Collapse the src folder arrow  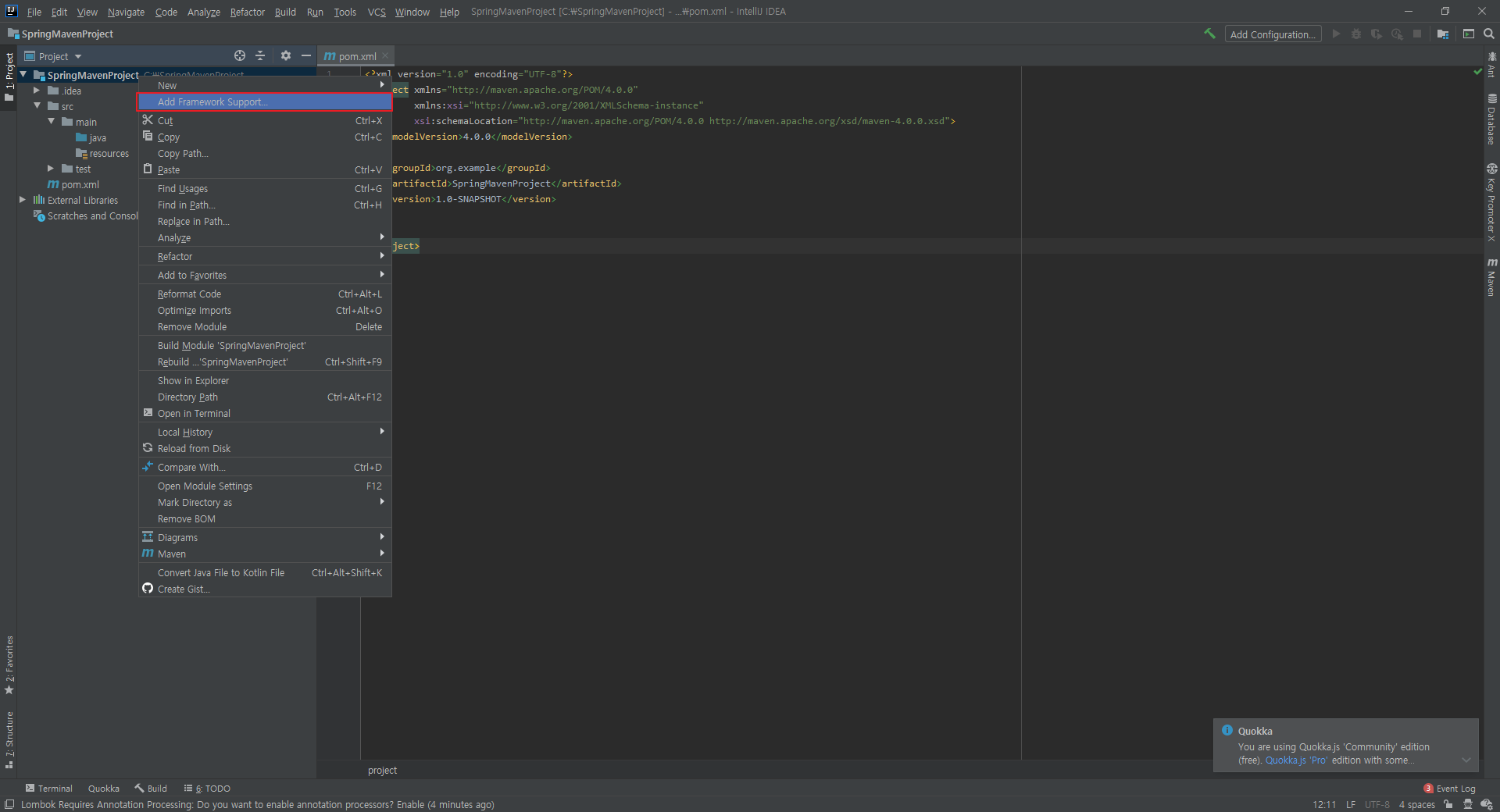(37, 106)
